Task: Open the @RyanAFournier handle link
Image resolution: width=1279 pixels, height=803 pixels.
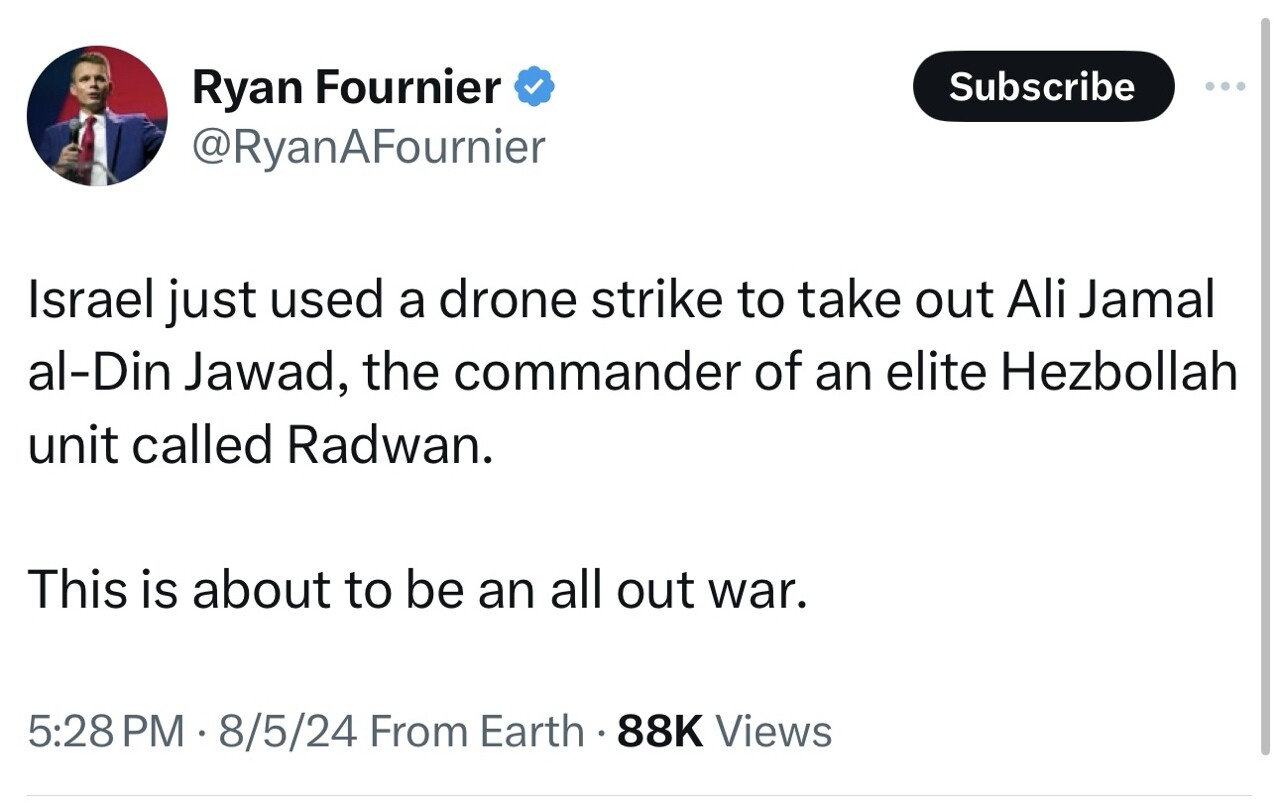Action: (368, 147)
